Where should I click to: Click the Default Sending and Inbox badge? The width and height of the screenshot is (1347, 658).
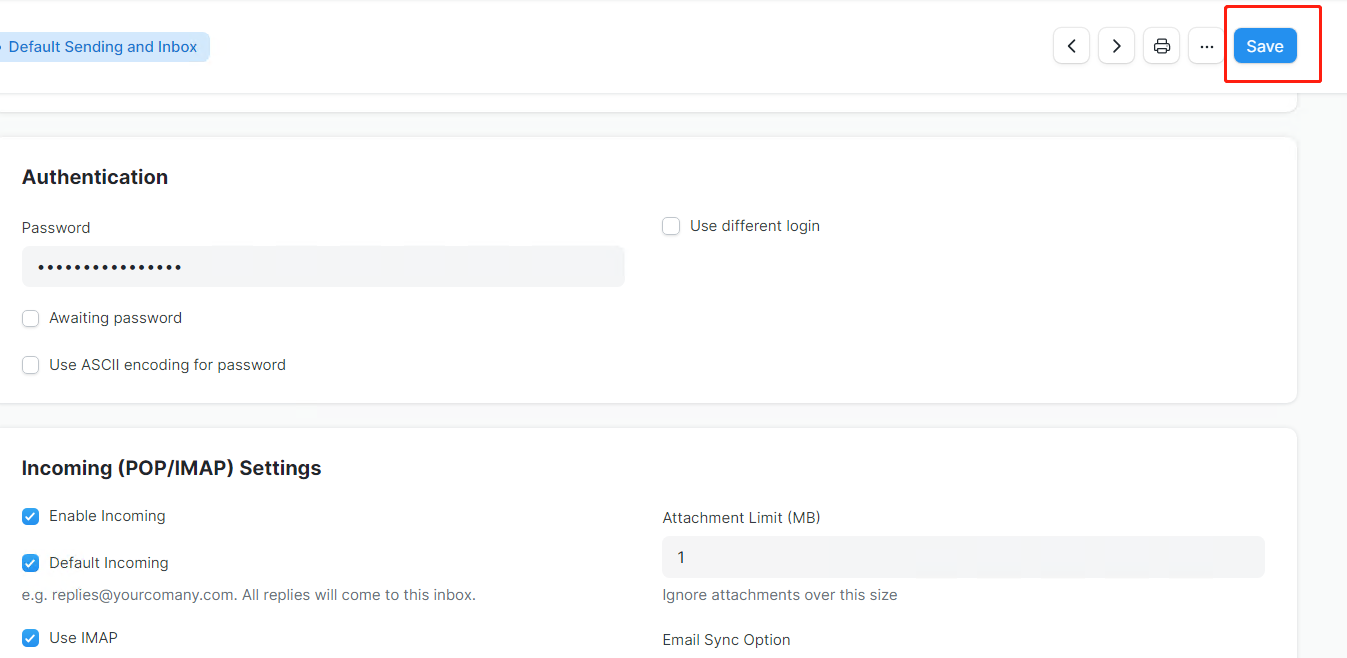pos(103,47)
